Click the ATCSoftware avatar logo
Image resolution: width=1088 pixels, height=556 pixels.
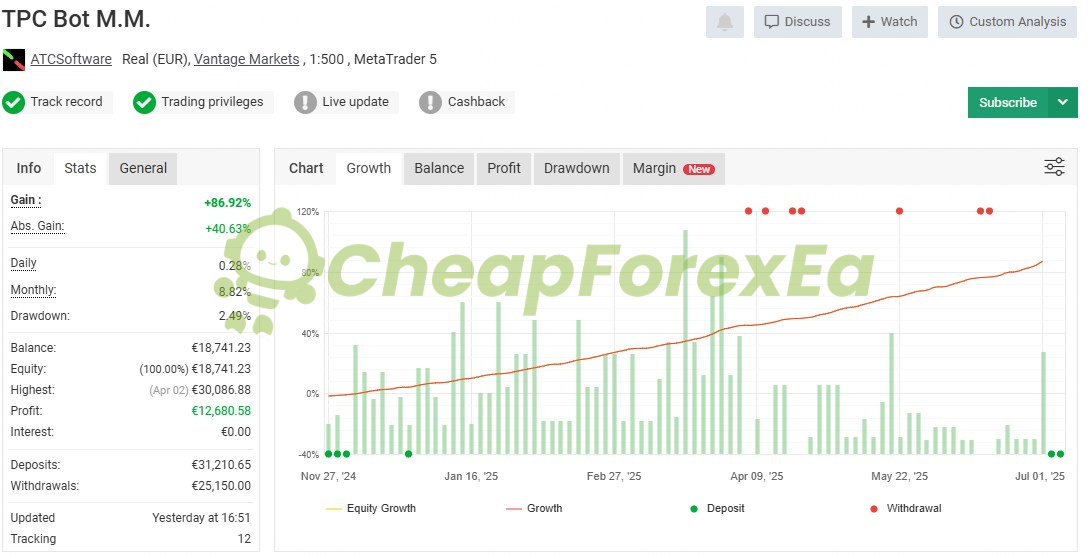tap(14, 60)
